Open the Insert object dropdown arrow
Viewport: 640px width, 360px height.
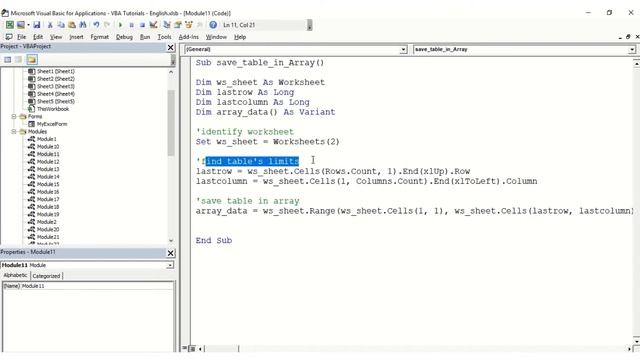click(x=28, y=25)
